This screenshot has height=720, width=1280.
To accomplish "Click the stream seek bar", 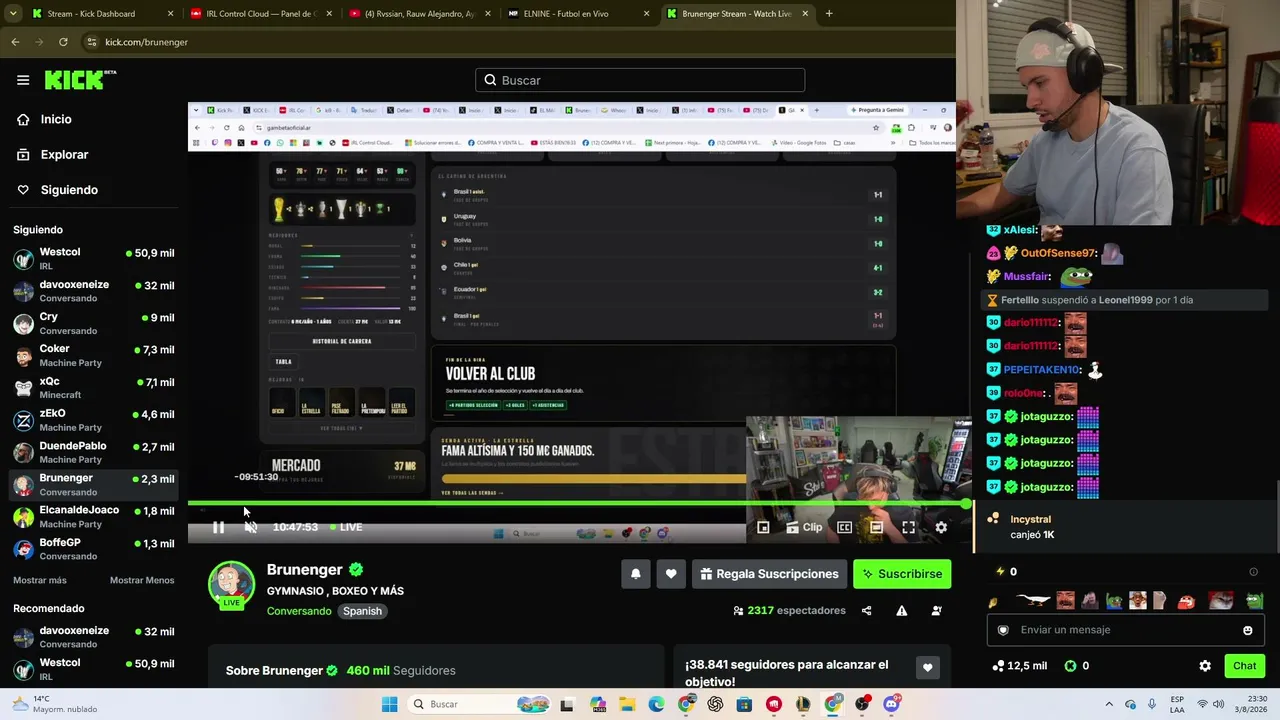I will [x=578, y=503].
